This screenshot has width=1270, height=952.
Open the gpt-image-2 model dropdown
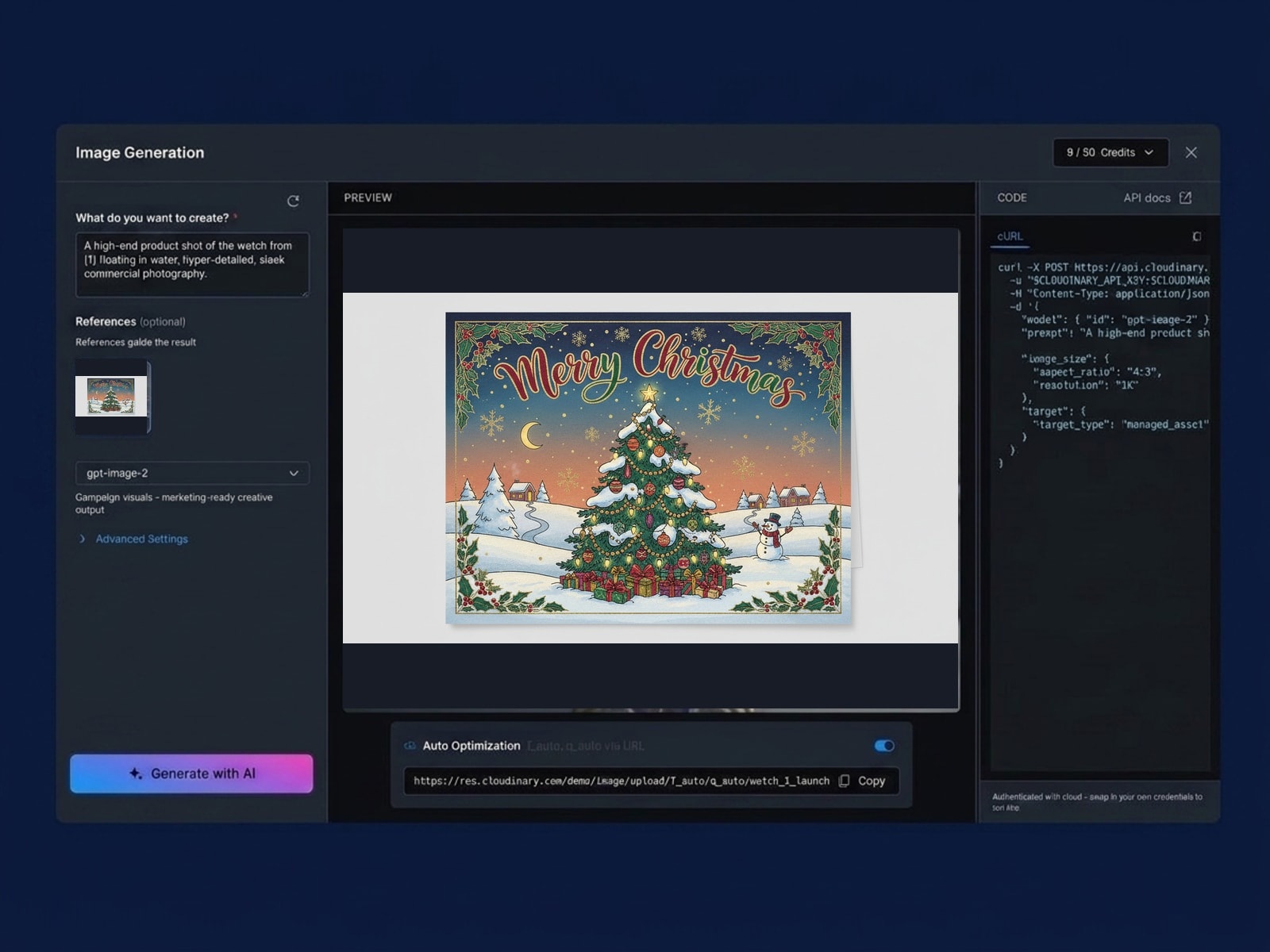[x=192, y=473]
